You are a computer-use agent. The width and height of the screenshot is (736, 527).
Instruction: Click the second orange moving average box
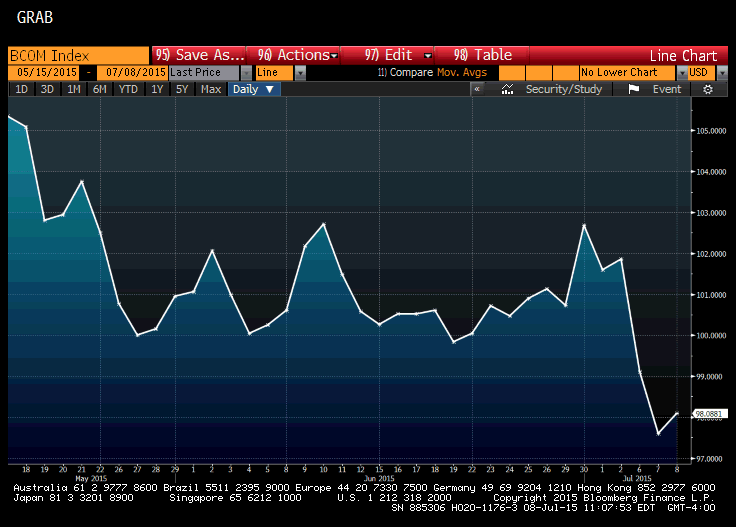538,72
